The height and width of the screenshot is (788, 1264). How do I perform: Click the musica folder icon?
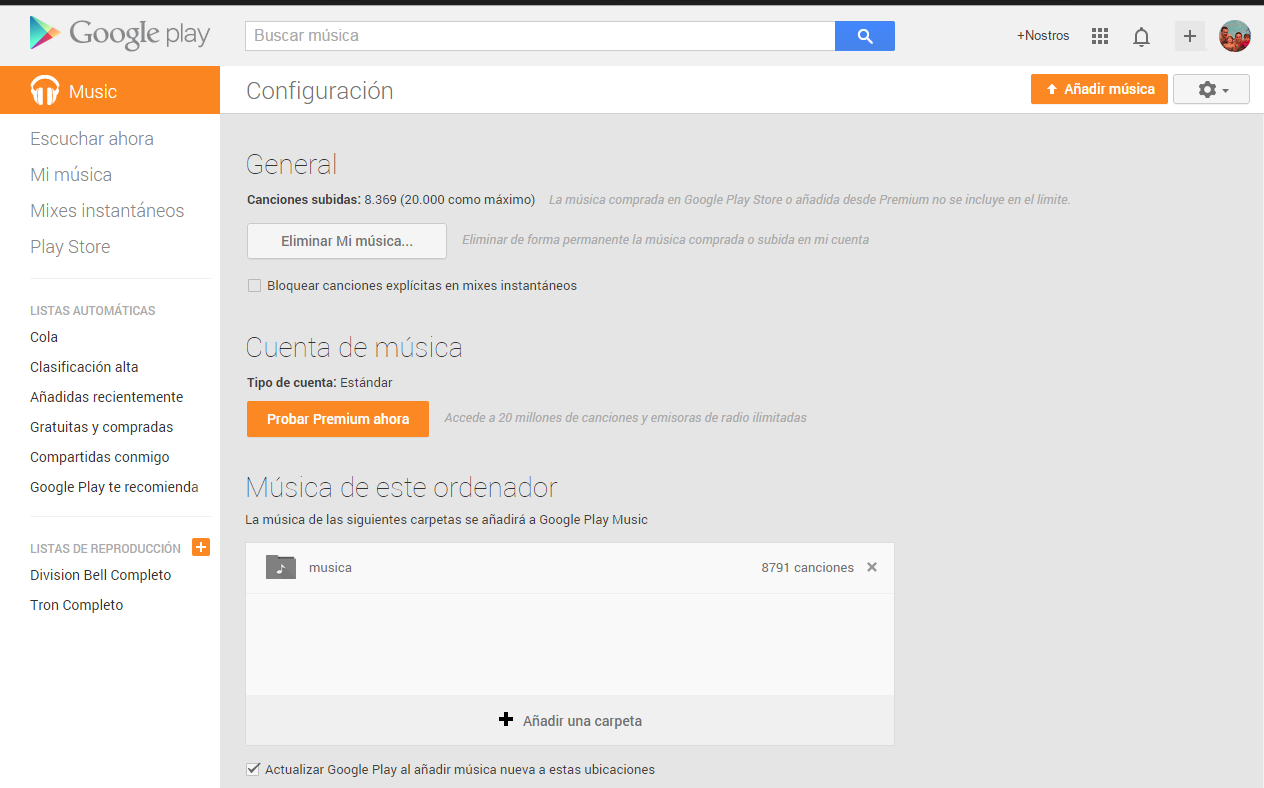(281, 567)
